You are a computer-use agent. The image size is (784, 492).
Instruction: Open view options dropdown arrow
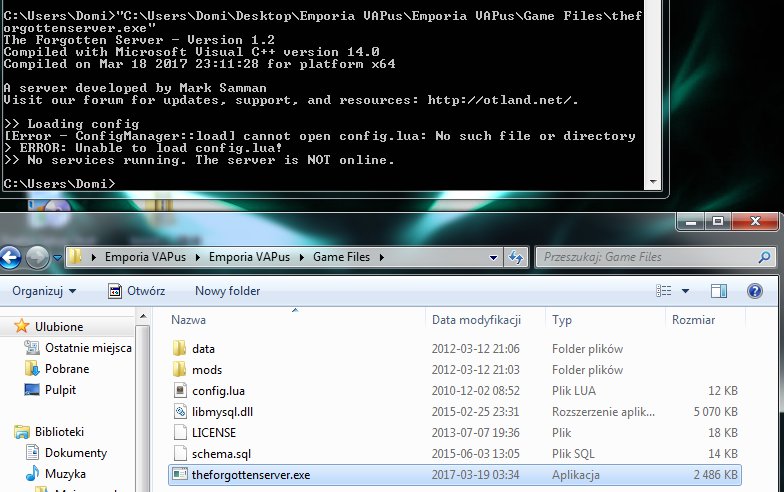click(x=685, y=291)
